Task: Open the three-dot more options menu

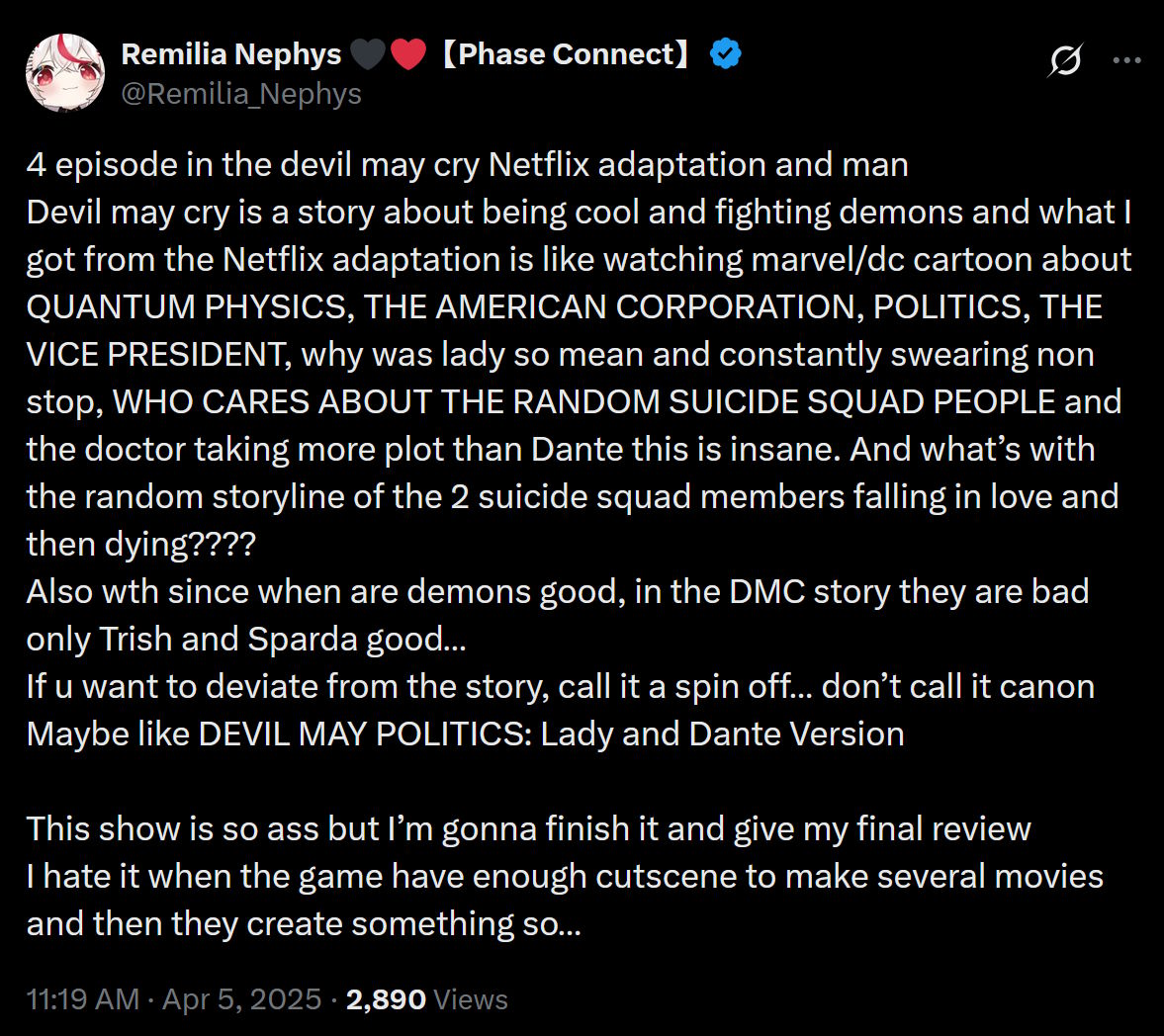Action: [x=1126, y=60]
